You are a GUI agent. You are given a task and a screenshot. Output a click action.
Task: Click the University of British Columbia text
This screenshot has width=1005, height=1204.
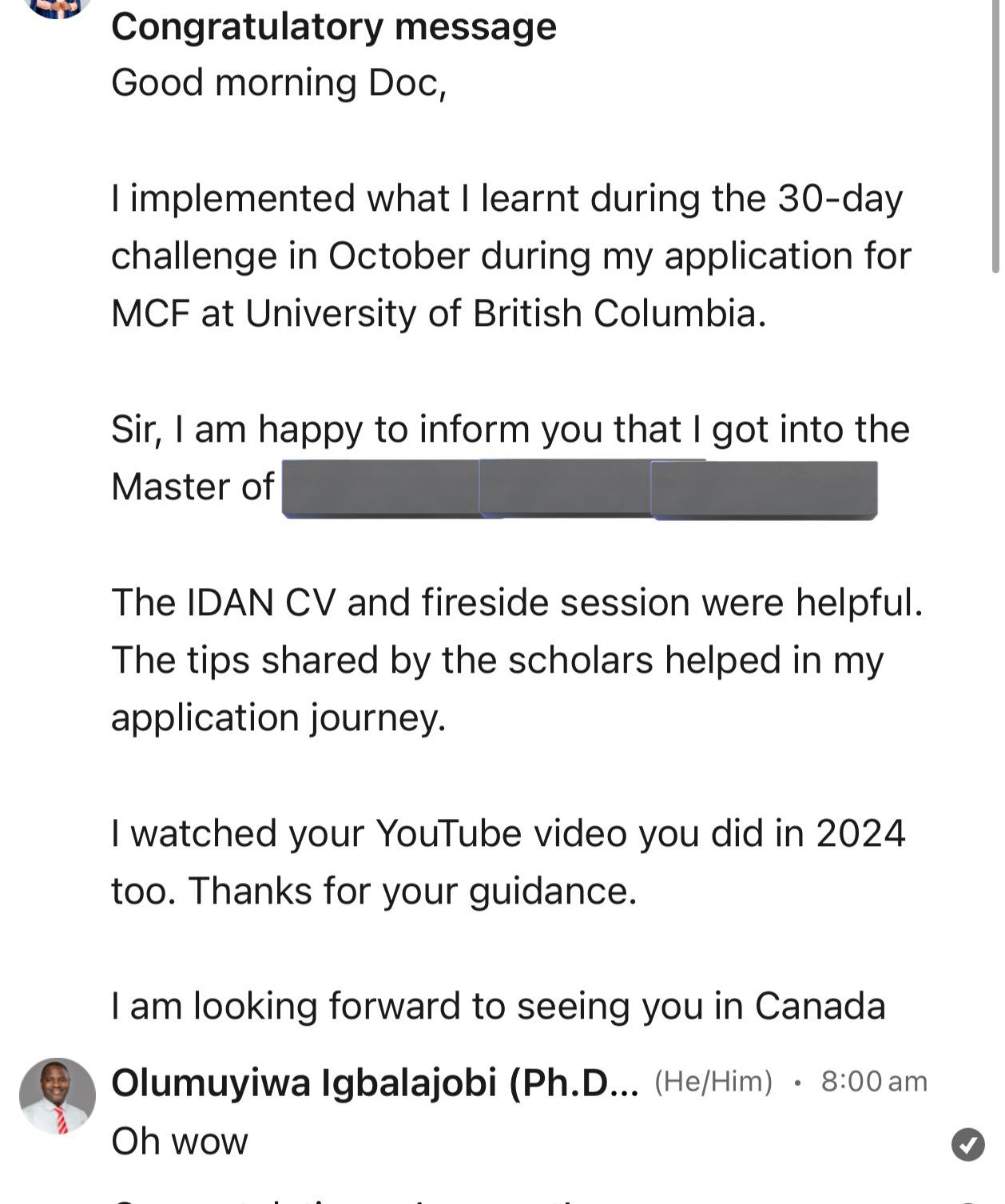506,313
